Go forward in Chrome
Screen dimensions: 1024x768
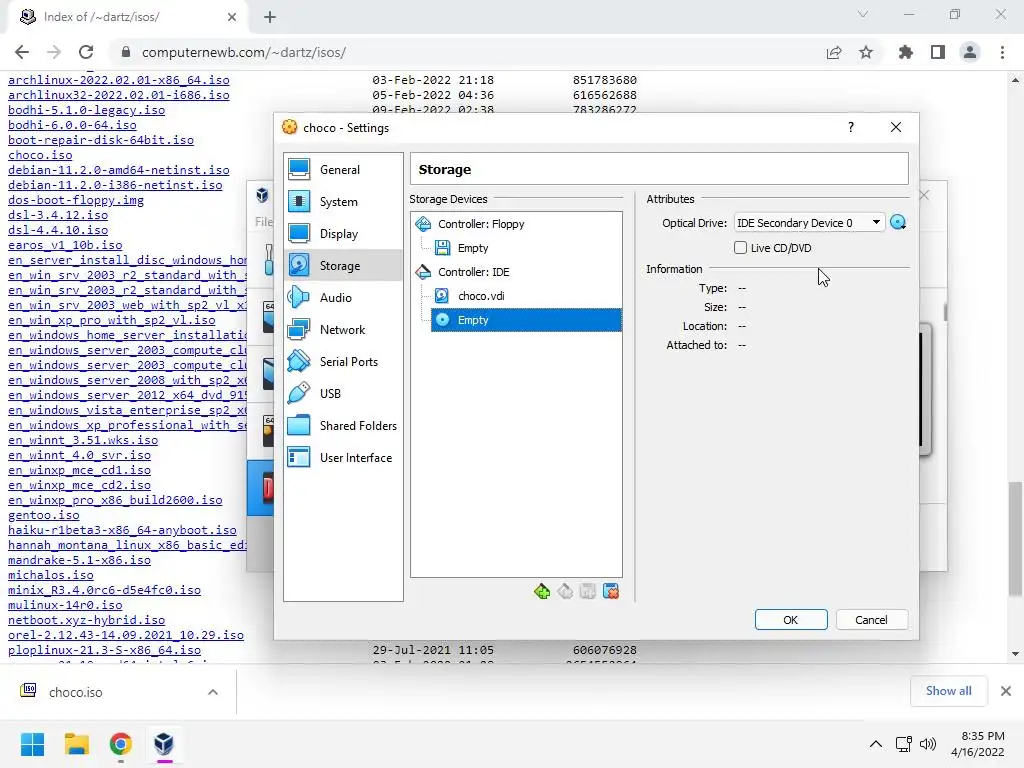(x=54, y=52)
